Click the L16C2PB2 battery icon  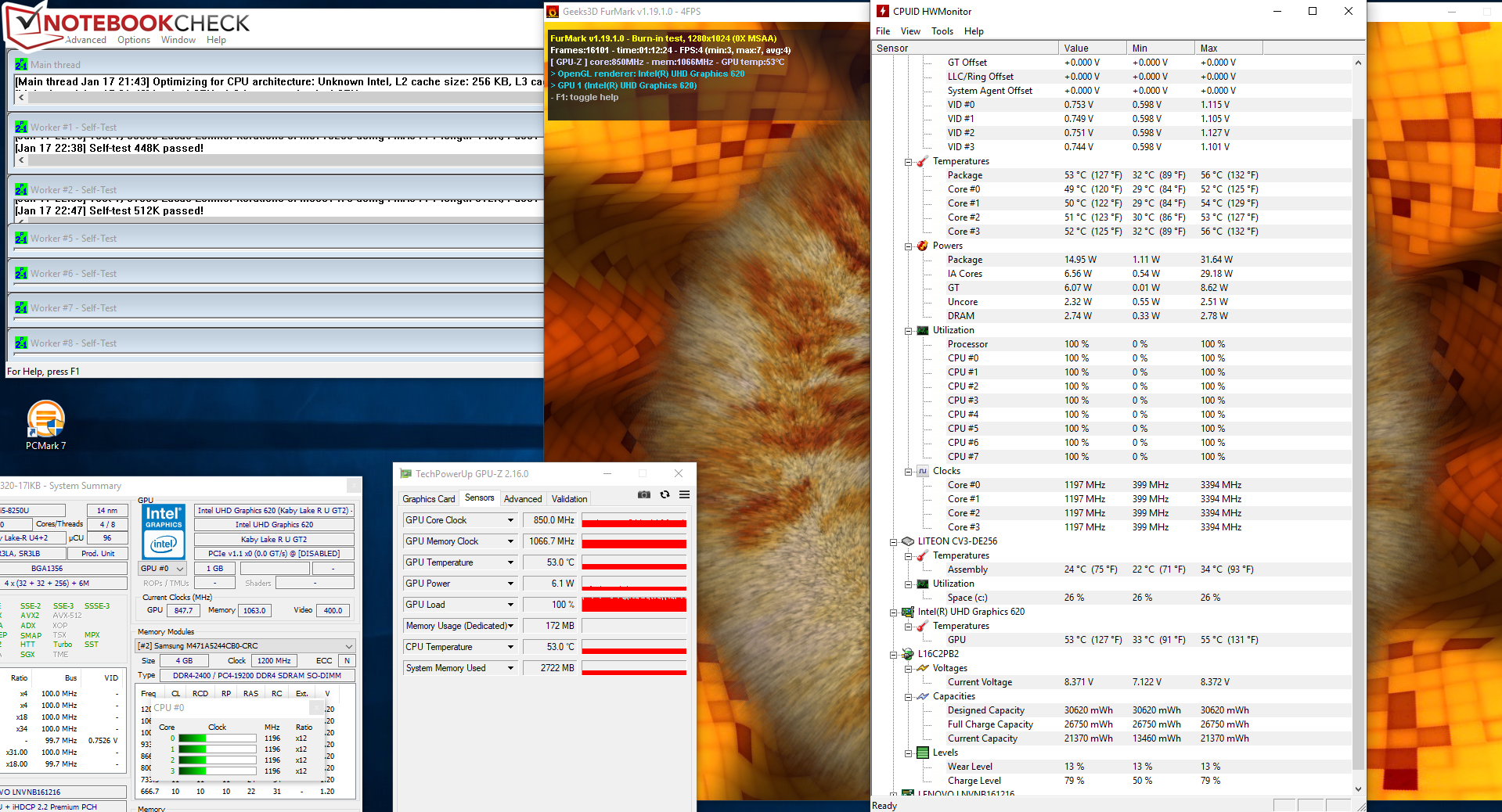908,654
